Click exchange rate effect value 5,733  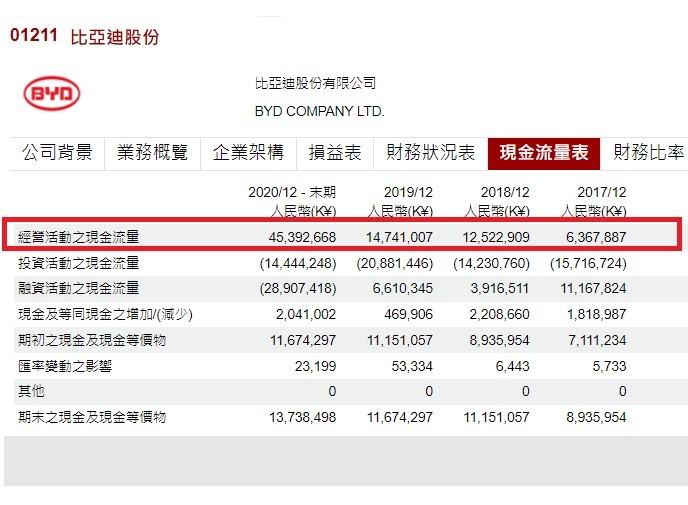point(609,366)
